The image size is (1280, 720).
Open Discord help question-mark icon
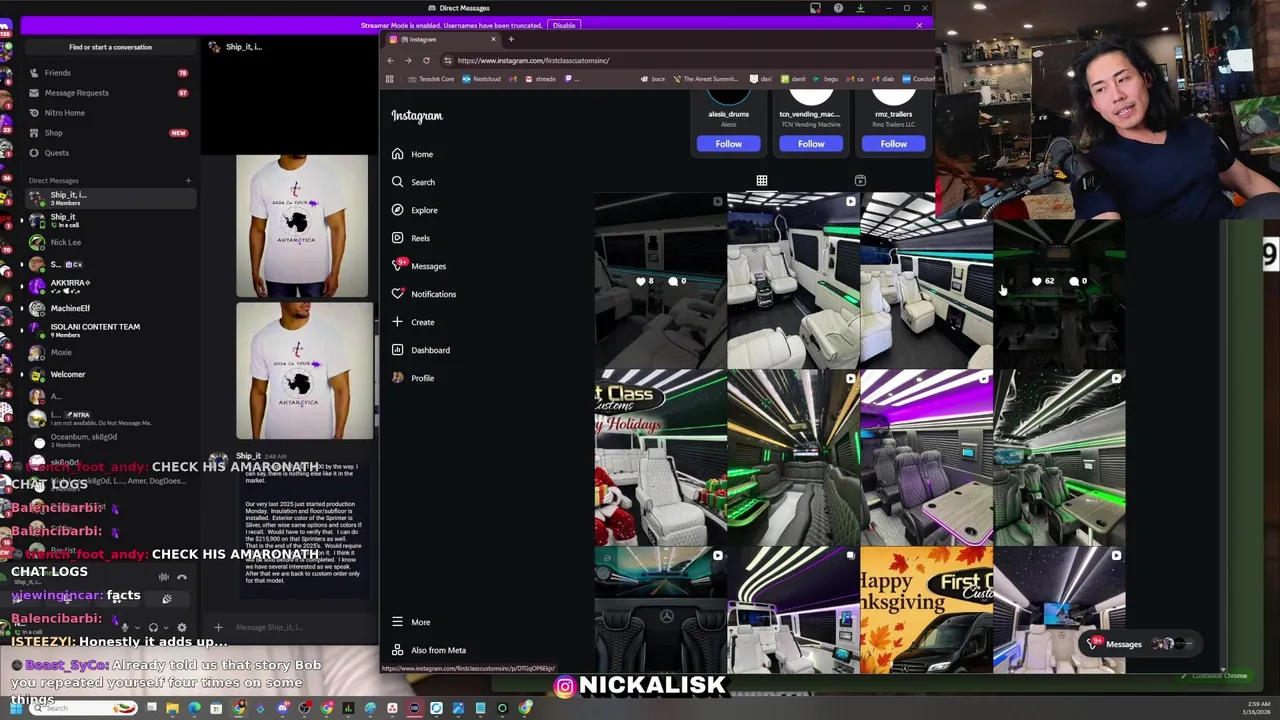838,8
